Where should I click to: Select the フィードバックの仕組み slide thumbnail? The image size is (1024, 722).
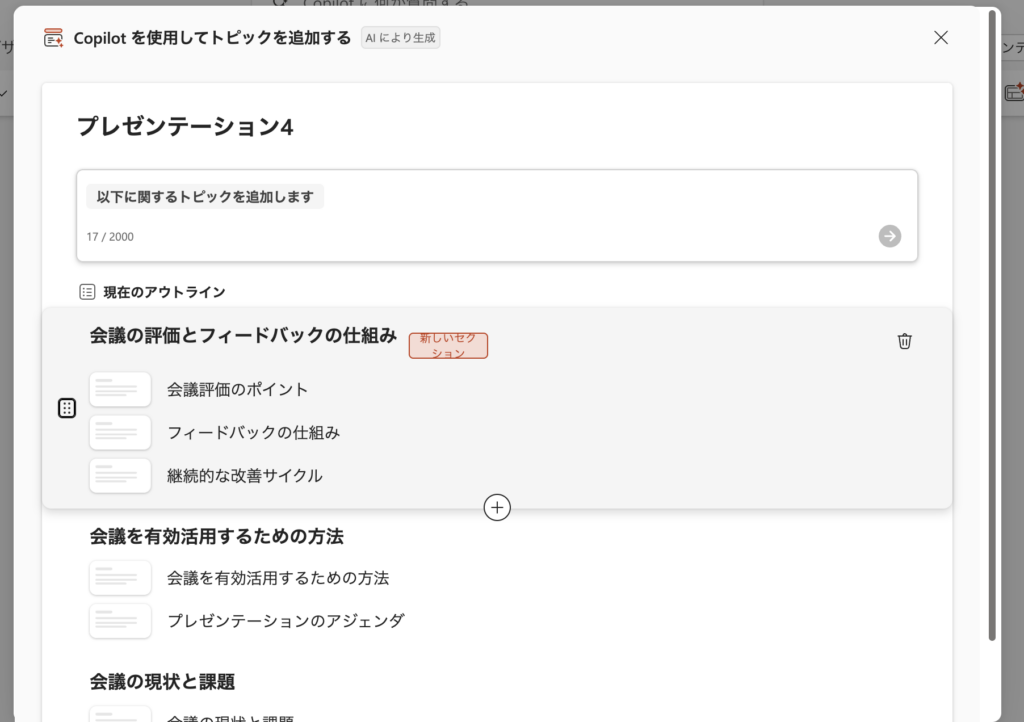point(120,433)
